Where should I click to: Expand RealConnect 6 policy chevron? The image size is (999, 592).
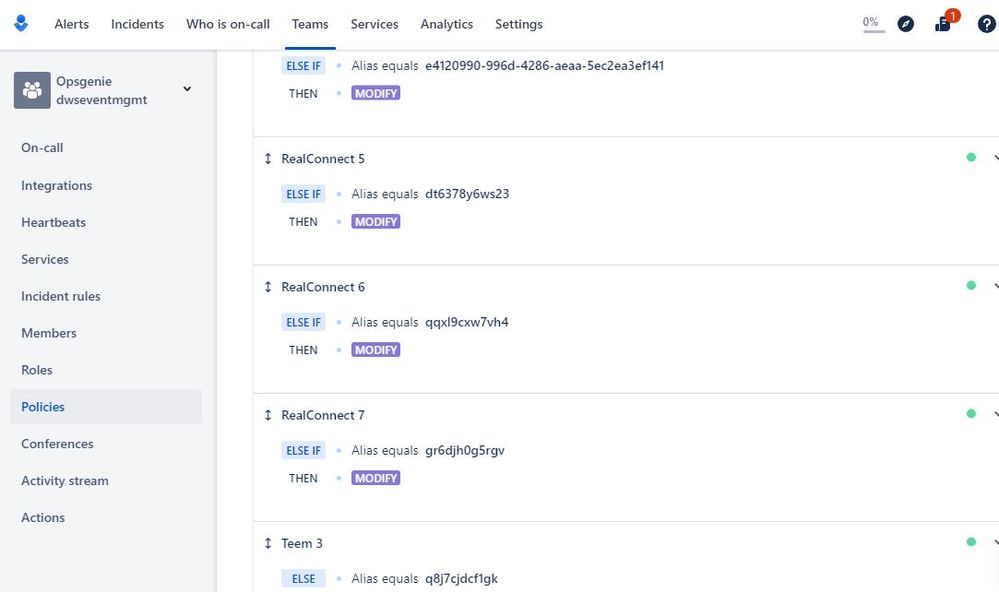[x=995, y=285]
